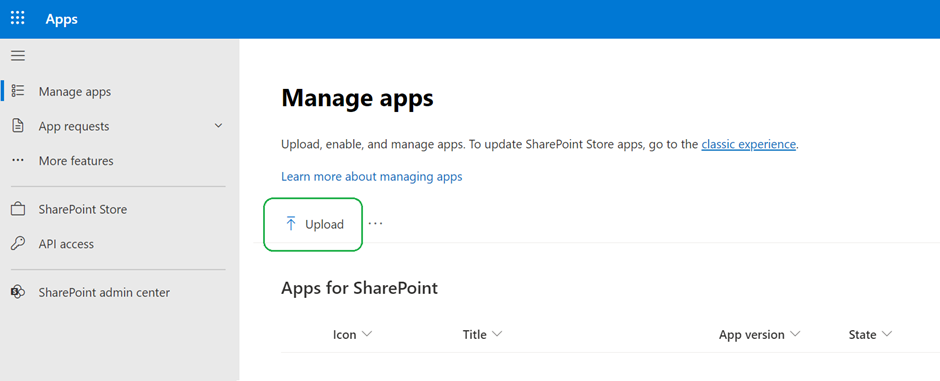Open Learn more about managing apps
940x381 pixels.
coord(372,177)
